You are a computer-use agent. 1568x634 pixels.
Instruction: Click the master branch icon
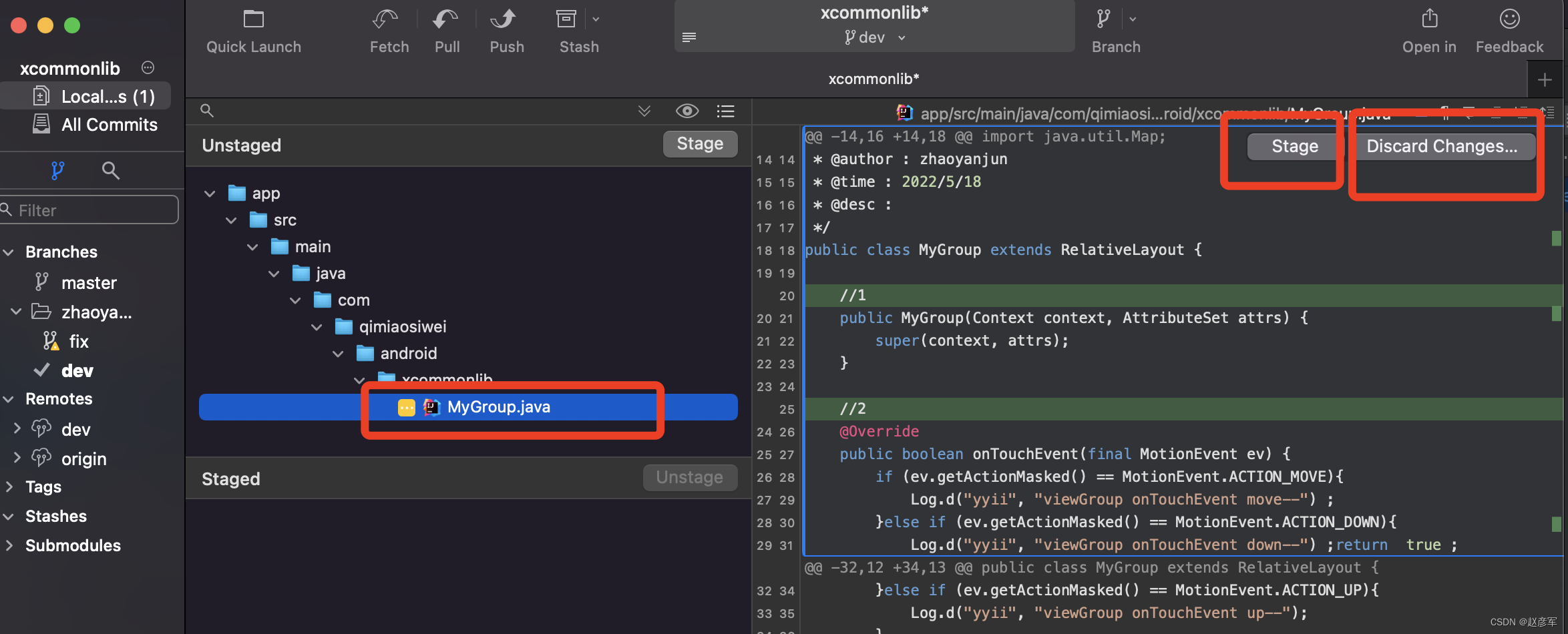coord(41,282)
